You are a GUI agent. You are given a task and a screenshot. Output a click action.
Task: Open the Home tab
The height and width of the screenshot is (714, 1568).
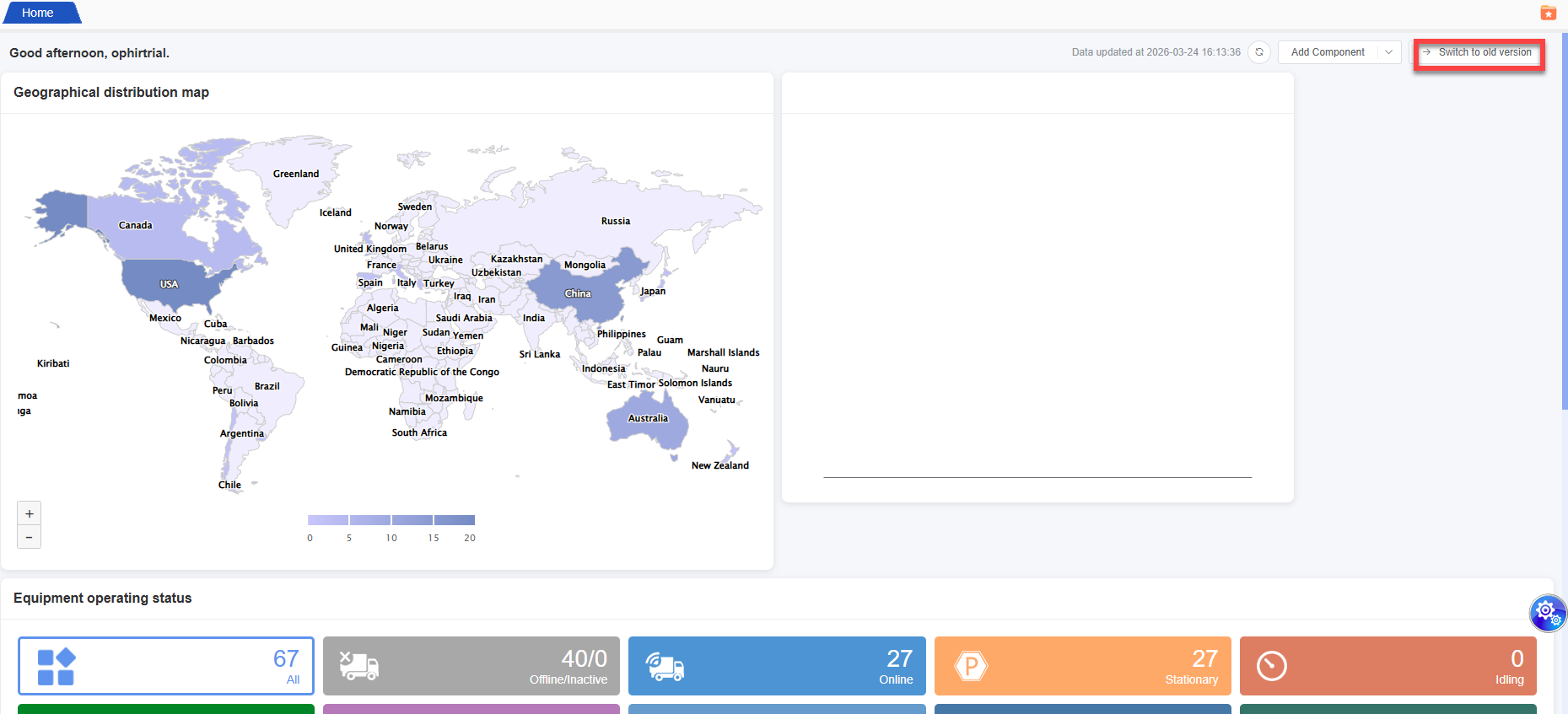(x=38, y=13)
